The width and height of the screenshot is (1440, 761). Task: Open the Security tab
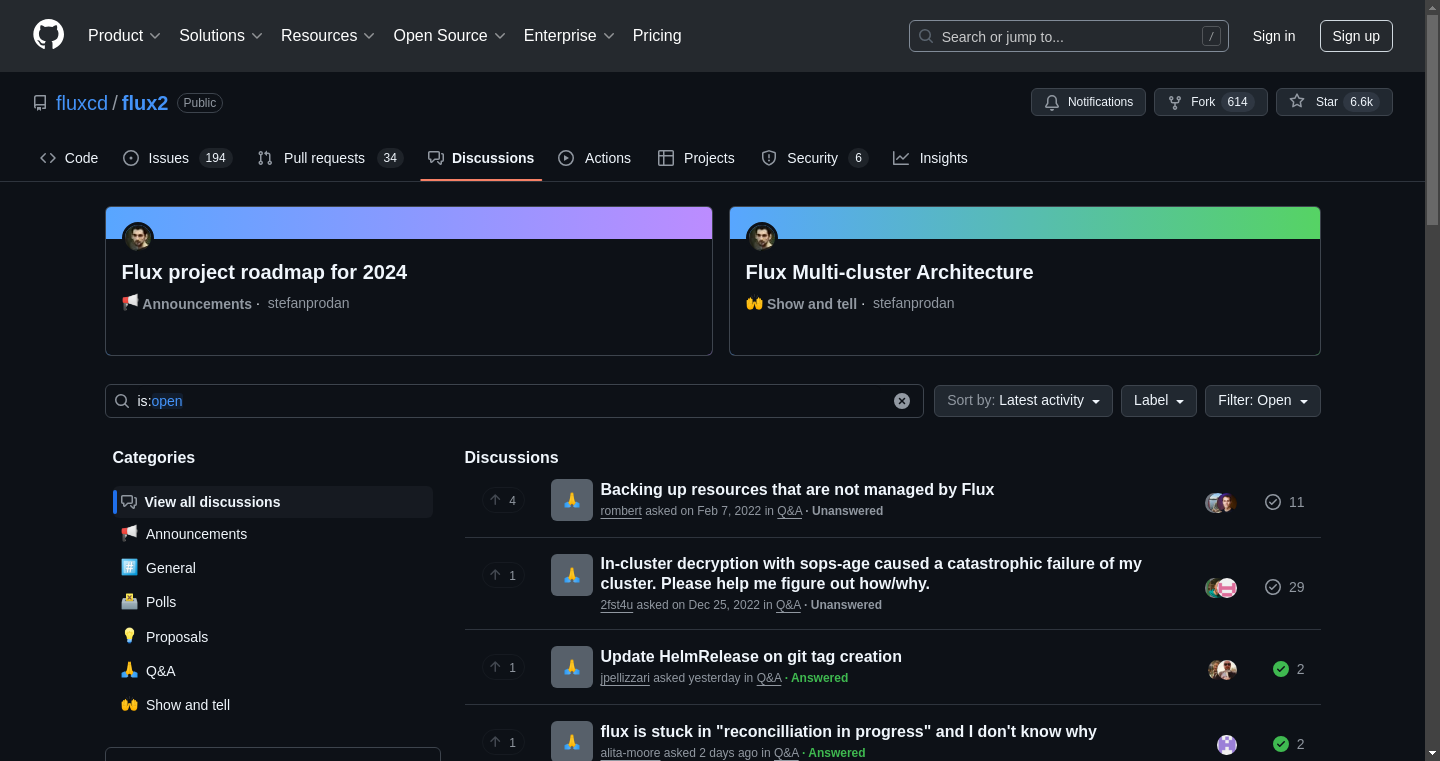(x=814, y=158)
